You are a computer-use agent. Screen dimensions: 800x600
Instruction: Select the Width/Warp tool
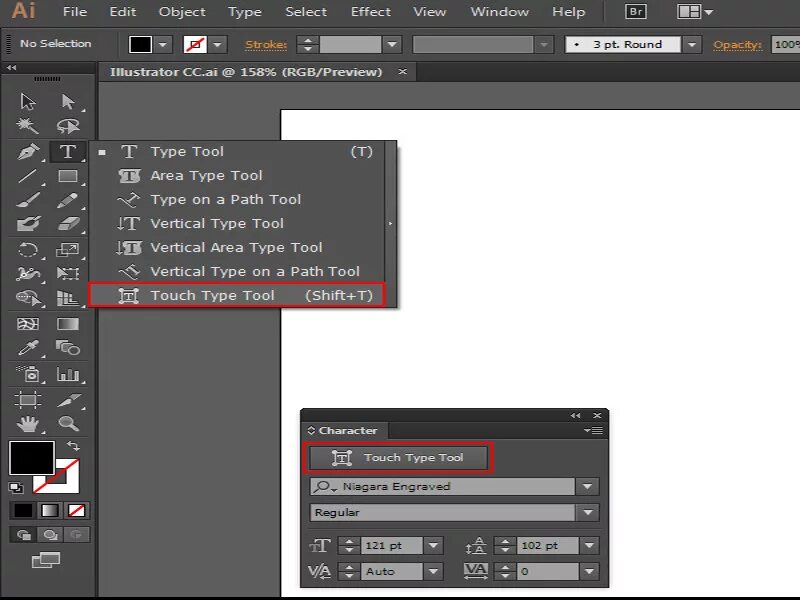(x=28, y=273)
